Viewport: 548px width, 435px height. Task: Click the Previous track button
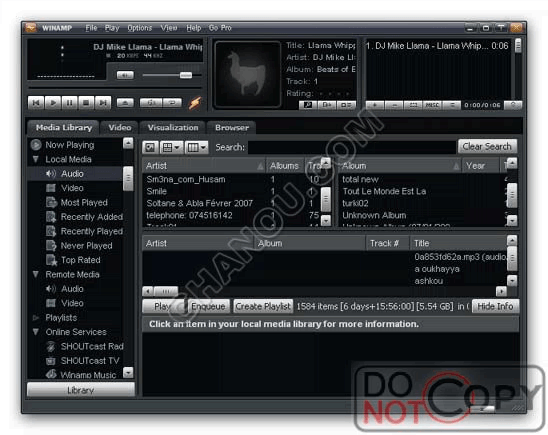tap(36, 103)
